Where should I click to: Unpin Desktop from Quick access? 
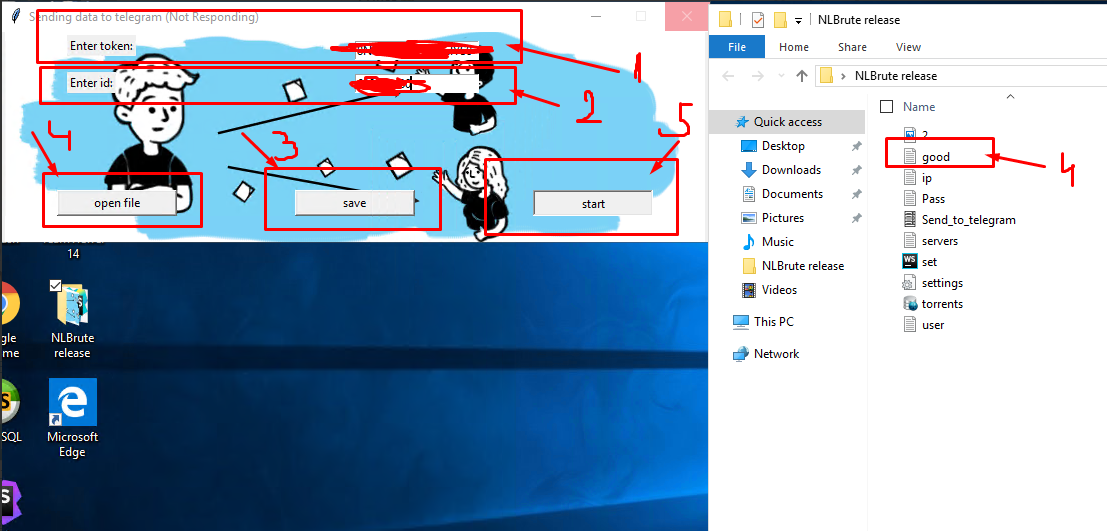tap(856, 146)
